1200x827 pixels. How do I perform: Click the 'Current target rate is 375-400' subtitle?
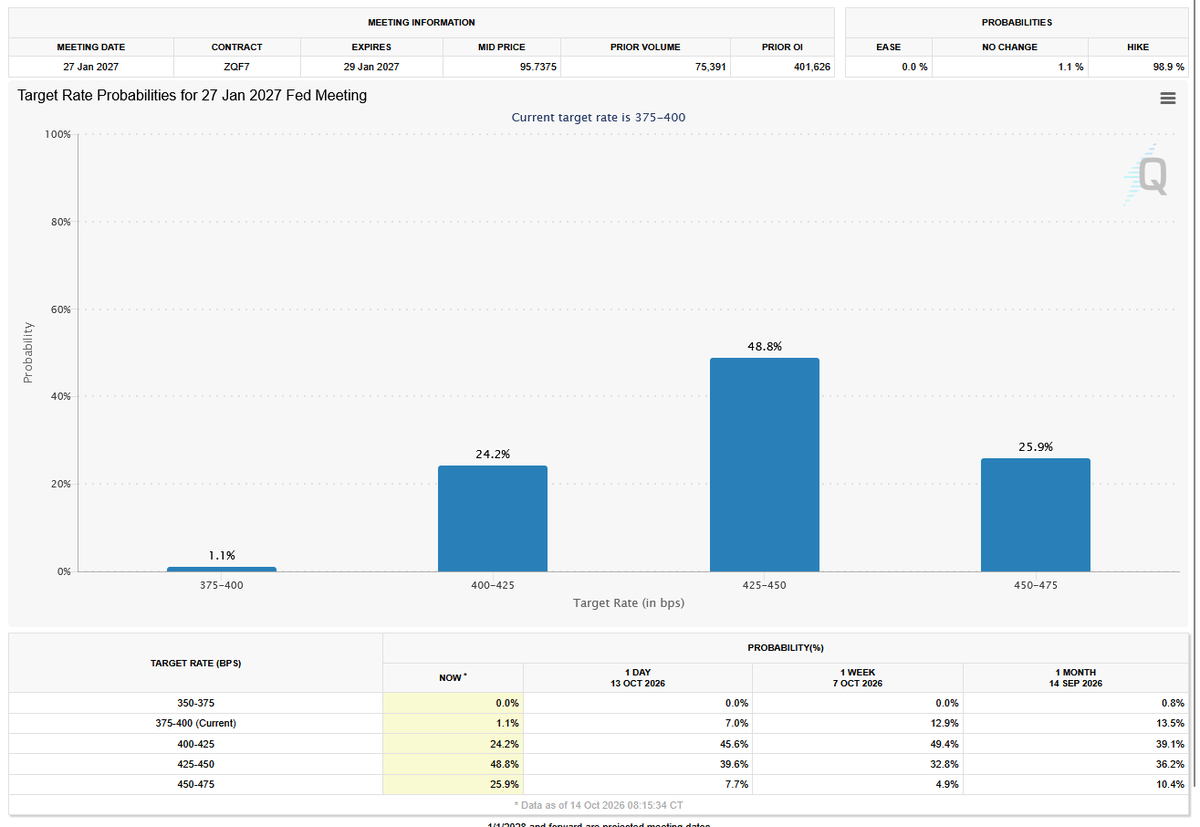click(598, 117)
